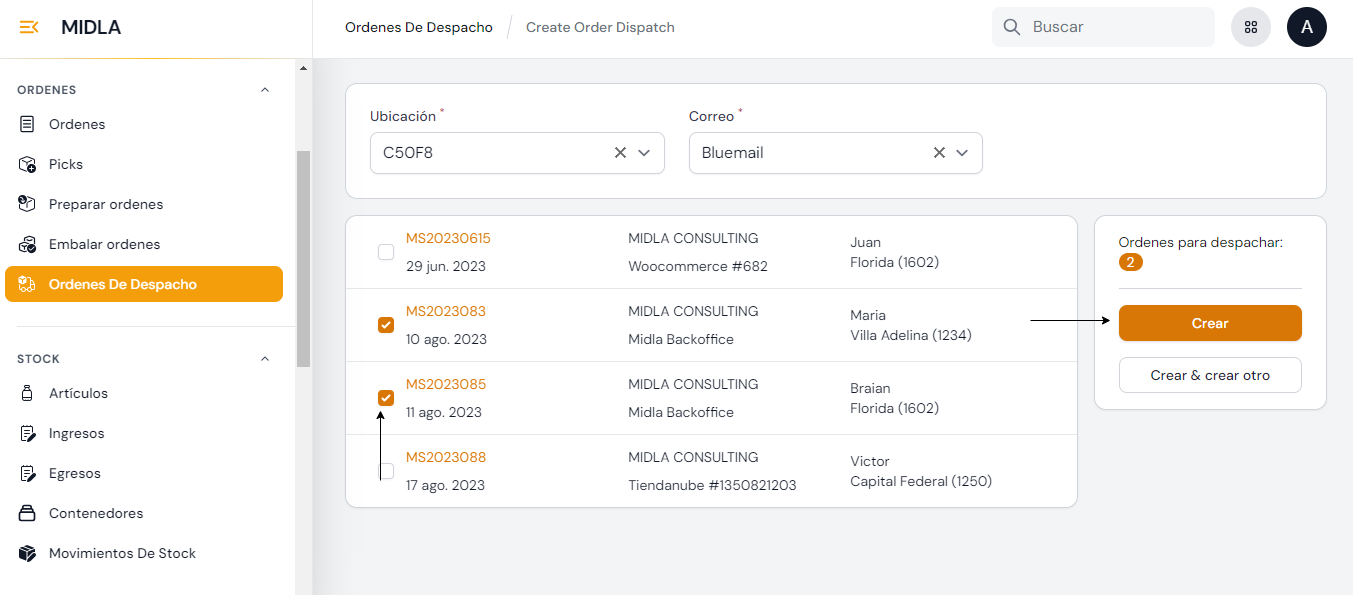Image resolution: width=1353 pixels, height=595 pixels.
Task: Uncheck the MS2023083 order checkbox
Action: point(386,325)
